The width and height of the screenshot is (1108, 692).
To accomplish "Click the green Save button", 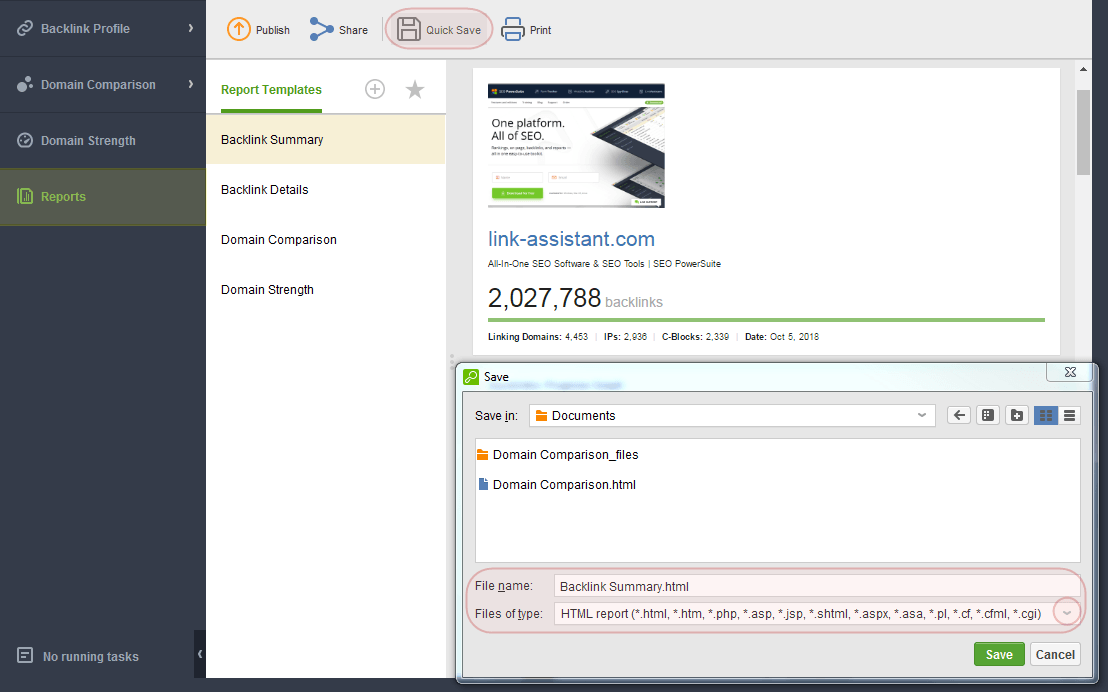I will point(999,654).
